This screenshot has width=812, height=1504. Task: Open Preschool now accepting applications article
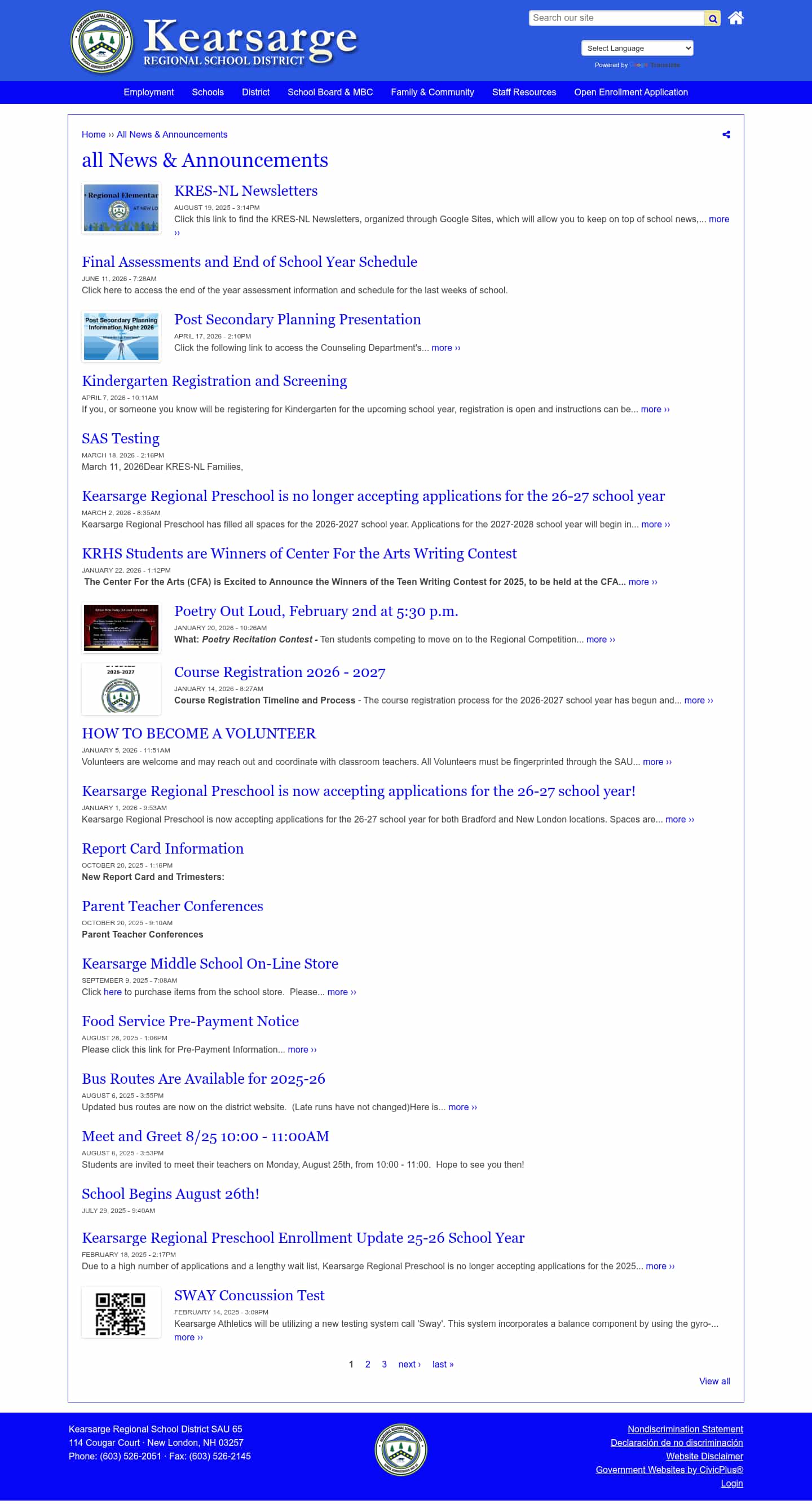[359, 791]
